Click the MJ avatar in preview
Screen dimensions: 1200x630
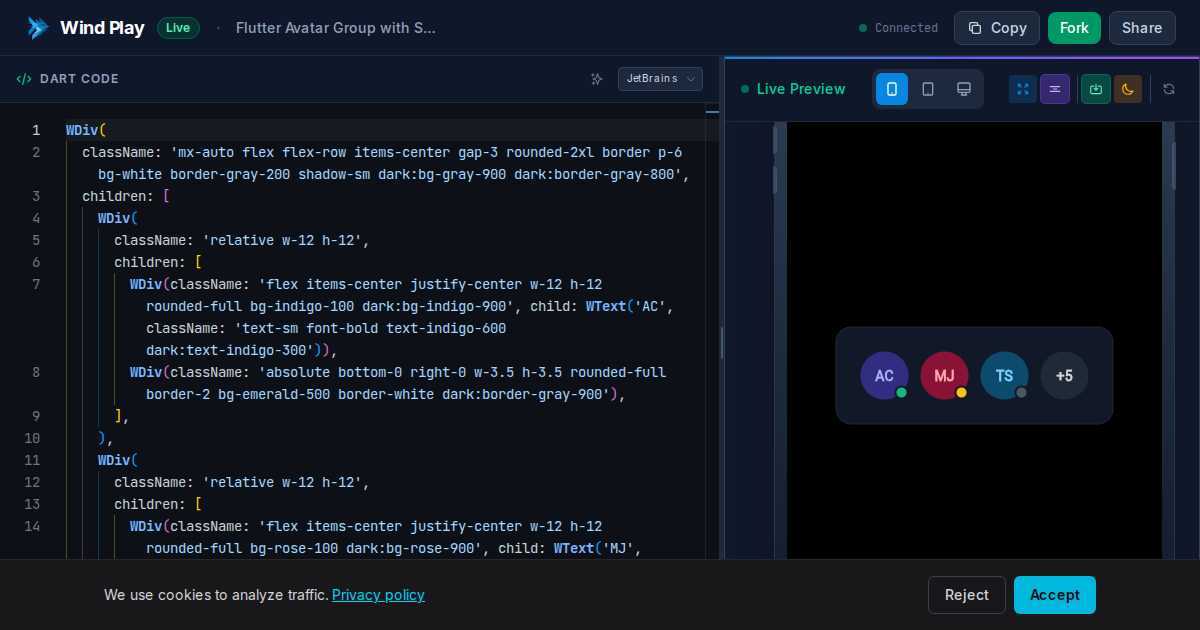[x=944, y=376]
